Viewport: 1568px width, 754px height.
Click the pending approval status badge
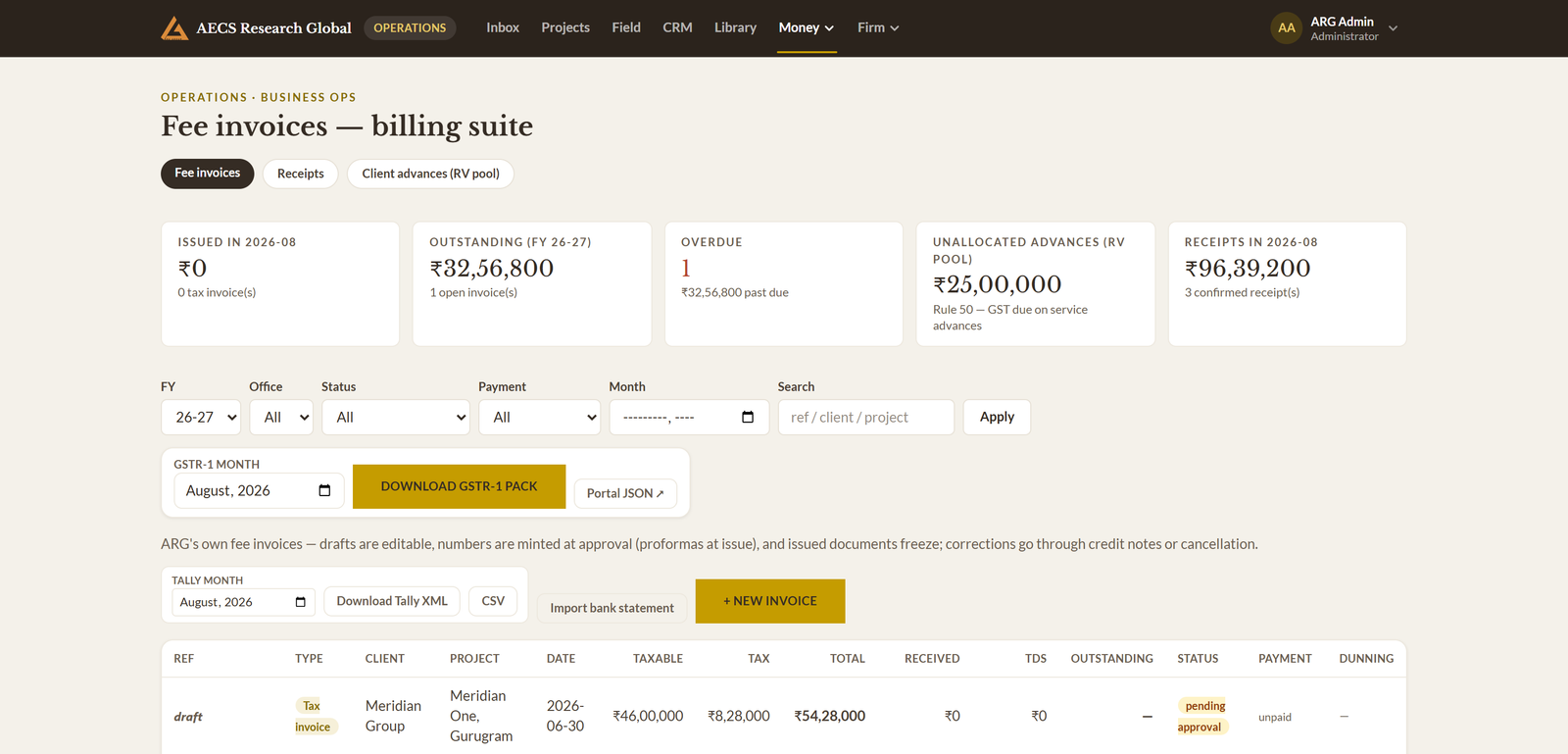point(1202,717)
